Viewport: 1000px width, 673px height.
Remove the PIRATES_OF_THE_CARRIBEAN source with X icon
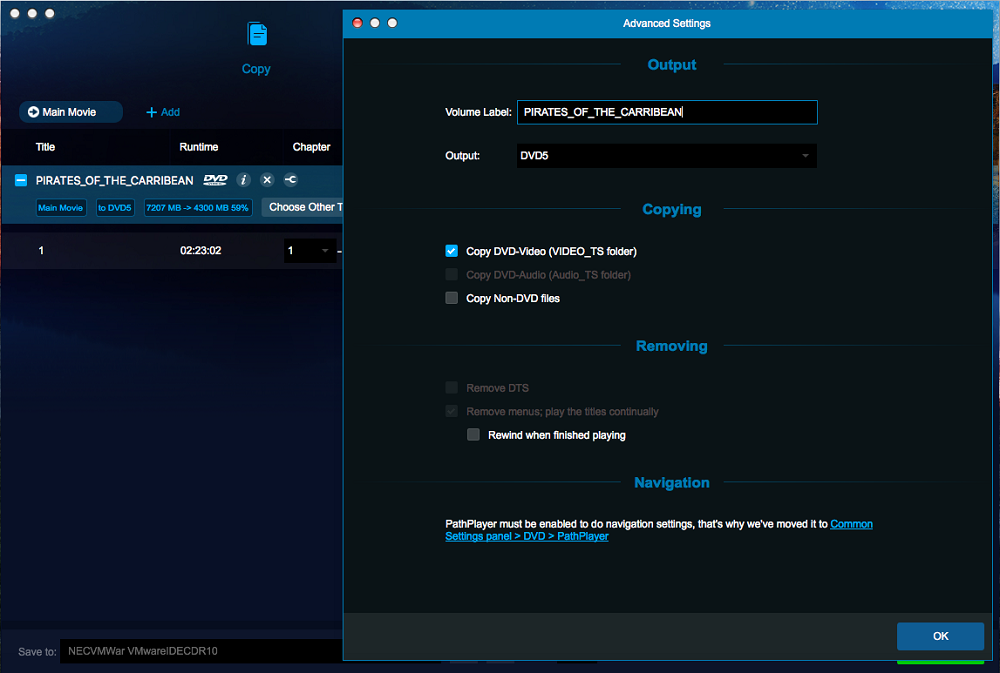click(267, 180)
